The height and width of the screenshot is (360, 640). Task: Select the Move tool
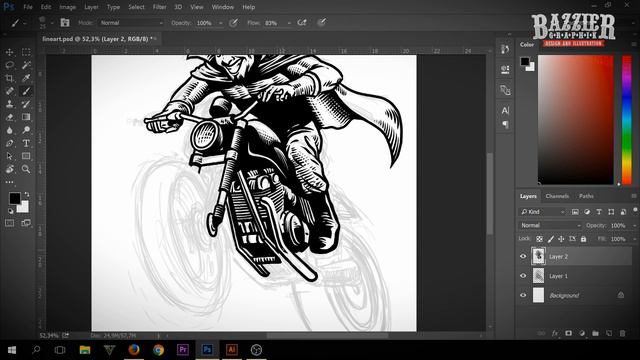[9, 52]
